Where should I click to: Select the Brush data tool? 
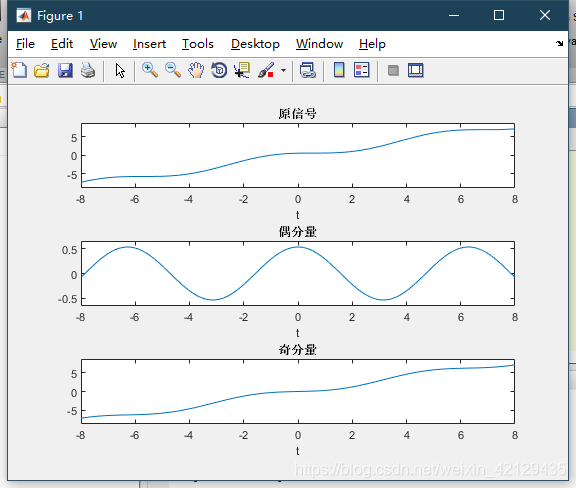point(266,70)
